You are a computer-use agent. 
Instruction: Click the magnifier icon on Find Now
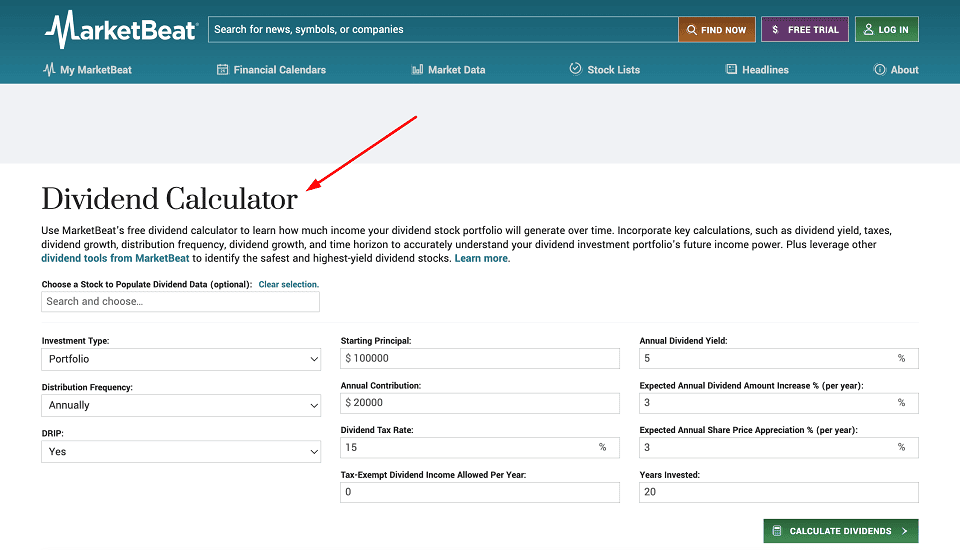691,29
